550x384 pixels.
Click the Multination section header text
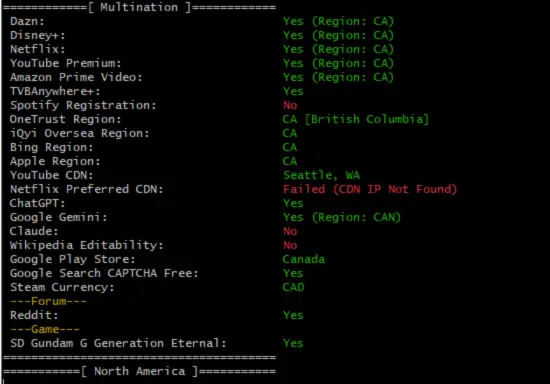[139, 7]
